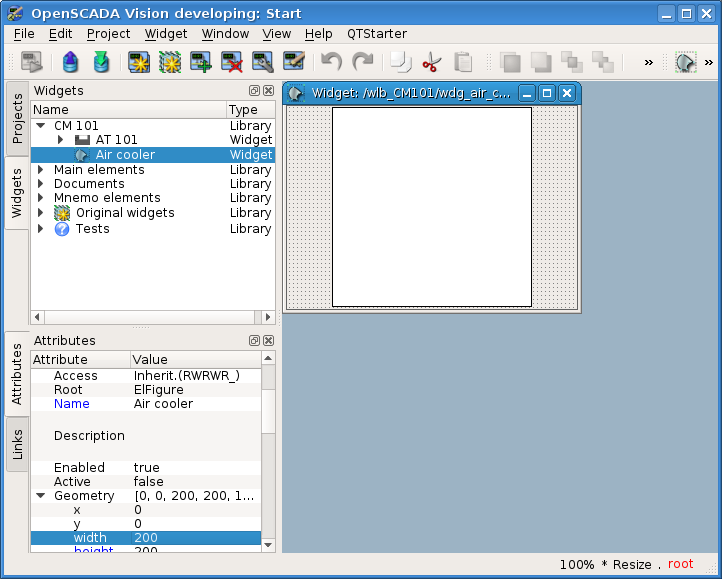Click the undo arrow icon
The width and height of the screenshot is (722, 579).
coord(332,62)
